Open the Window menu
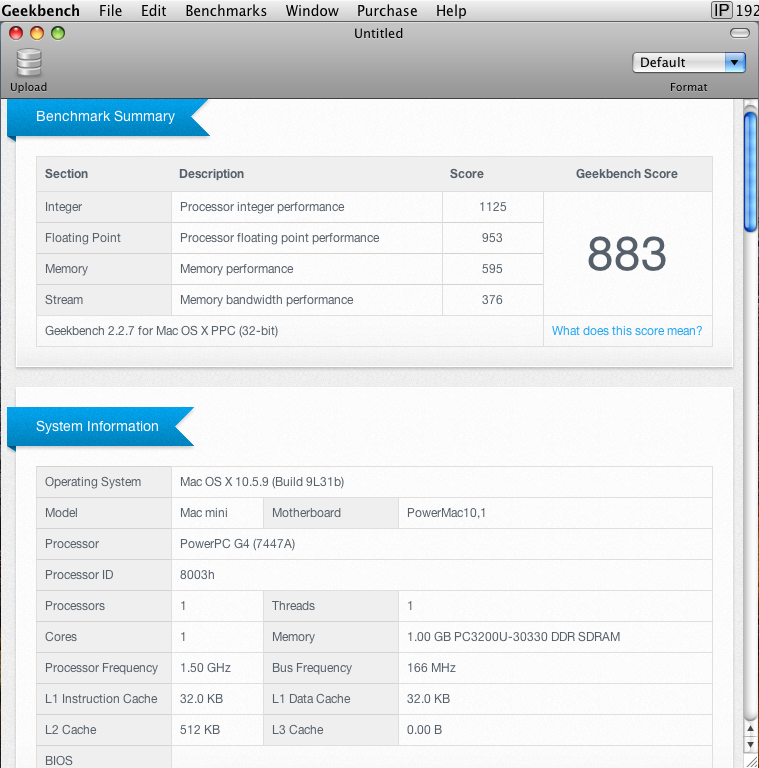Screen dimensions: 759x768 [x=312, y=10]
